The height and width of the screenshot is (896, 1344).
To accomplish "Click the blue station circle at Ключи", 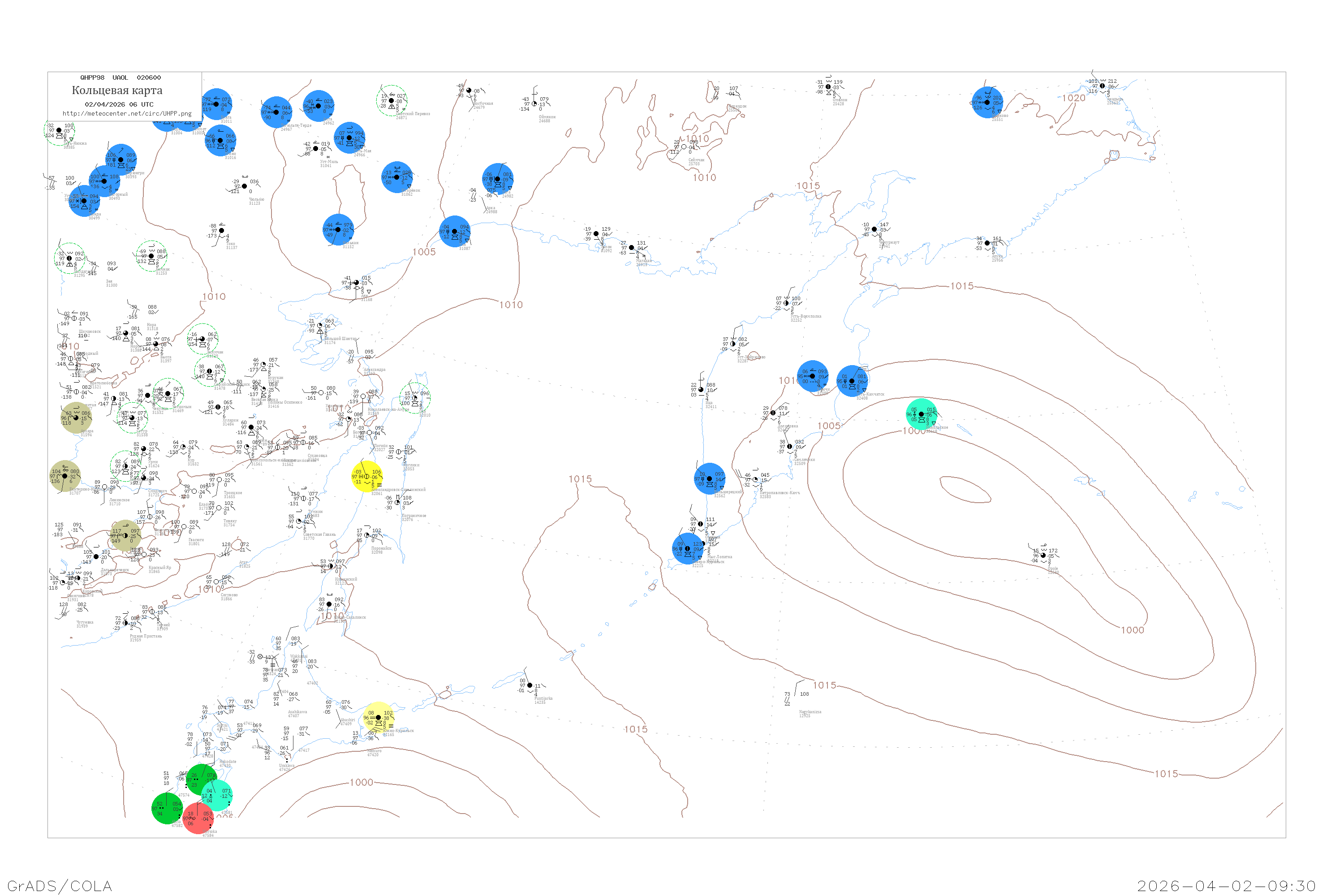I will coord(813,376).
